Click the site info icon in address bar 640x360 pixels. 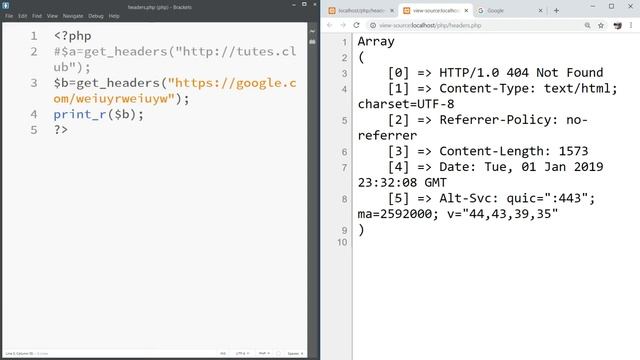point(373,25)
